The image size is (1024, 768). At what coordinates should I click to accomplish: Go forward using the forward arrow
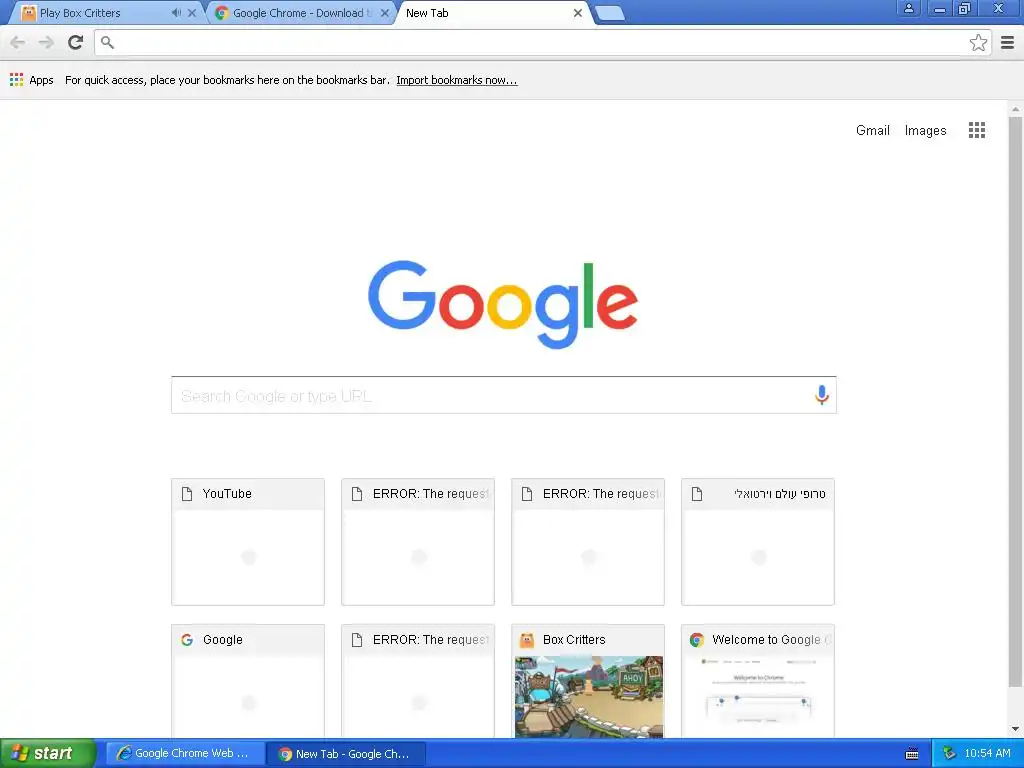click(x=46, y=42)
